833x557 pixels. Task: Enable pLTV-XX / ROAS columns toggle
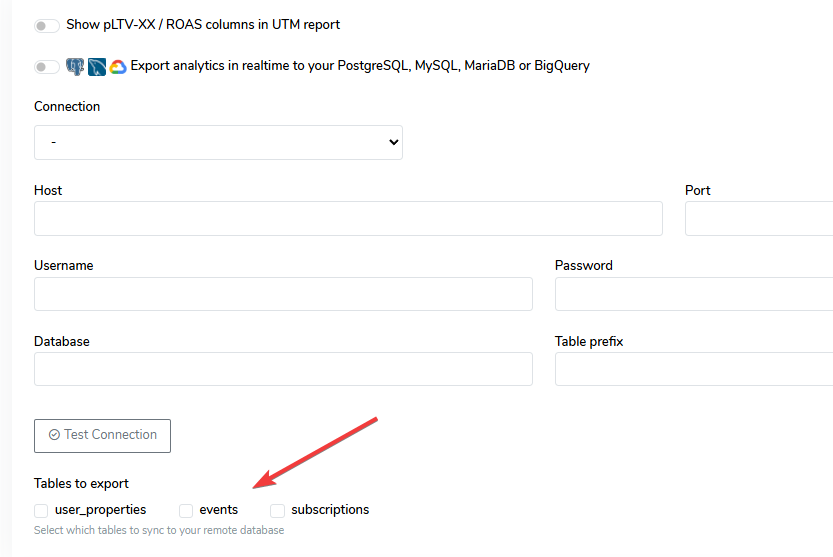pos(47,26)
